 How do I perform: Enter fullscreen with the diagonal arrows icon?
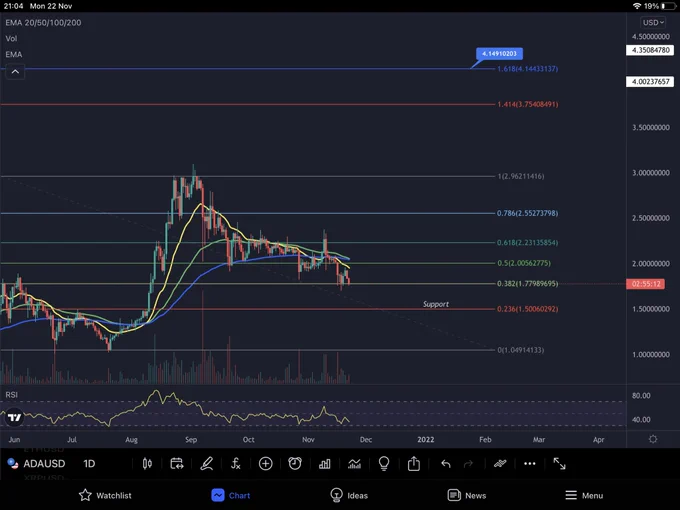[x=559, y=464]
